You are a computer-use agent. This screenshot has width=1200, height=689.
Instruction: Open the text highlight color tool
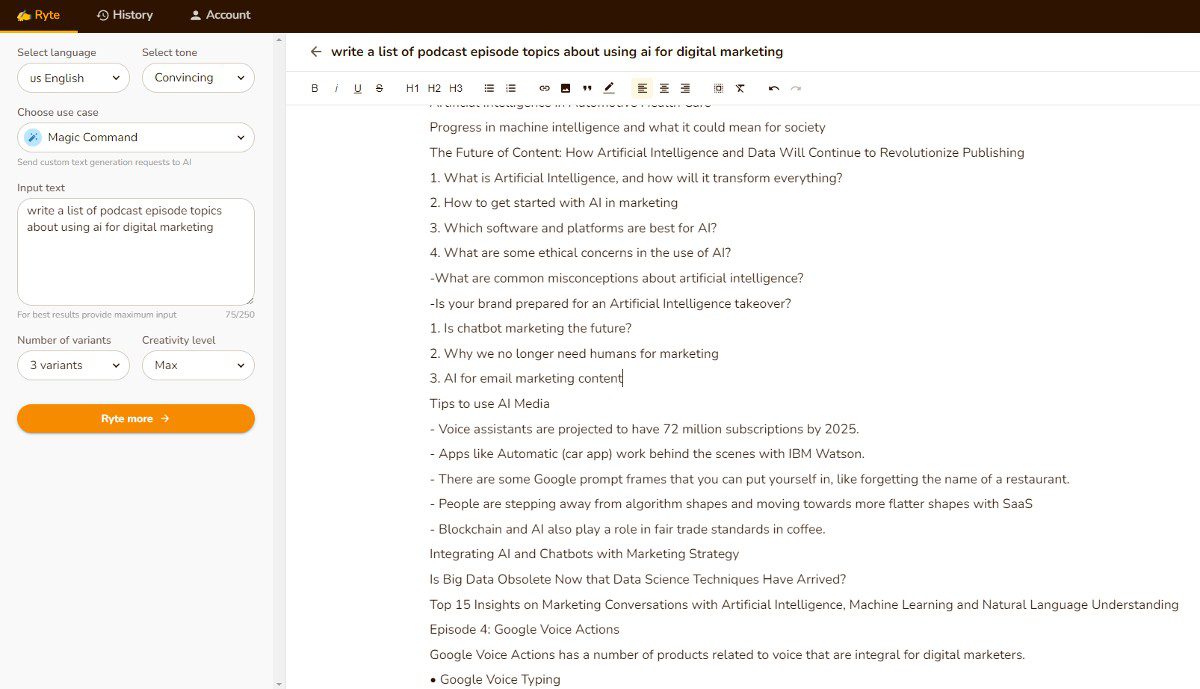(x=609, y=88)
